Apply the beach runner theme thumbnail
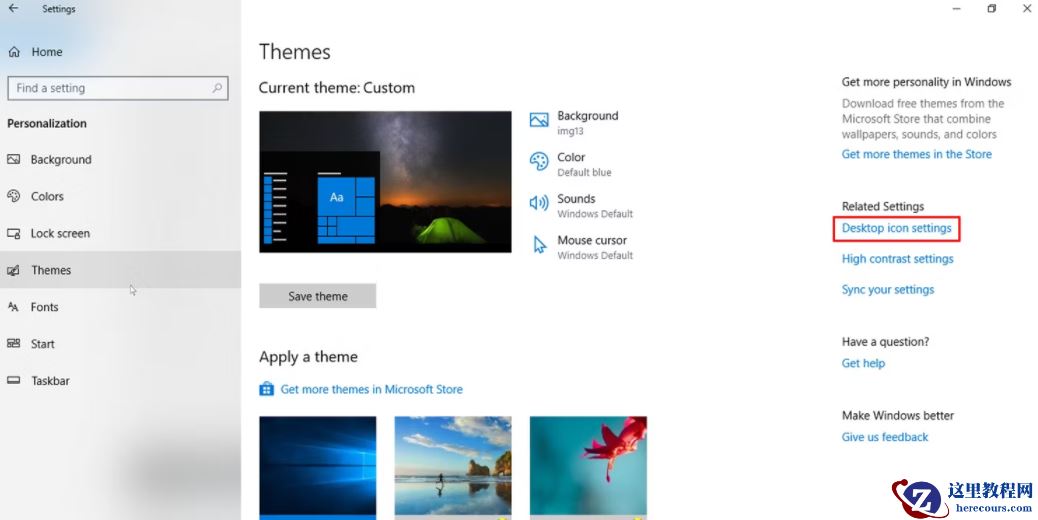The width and height of the screenshot is (1038, 520). click(453, 467)
